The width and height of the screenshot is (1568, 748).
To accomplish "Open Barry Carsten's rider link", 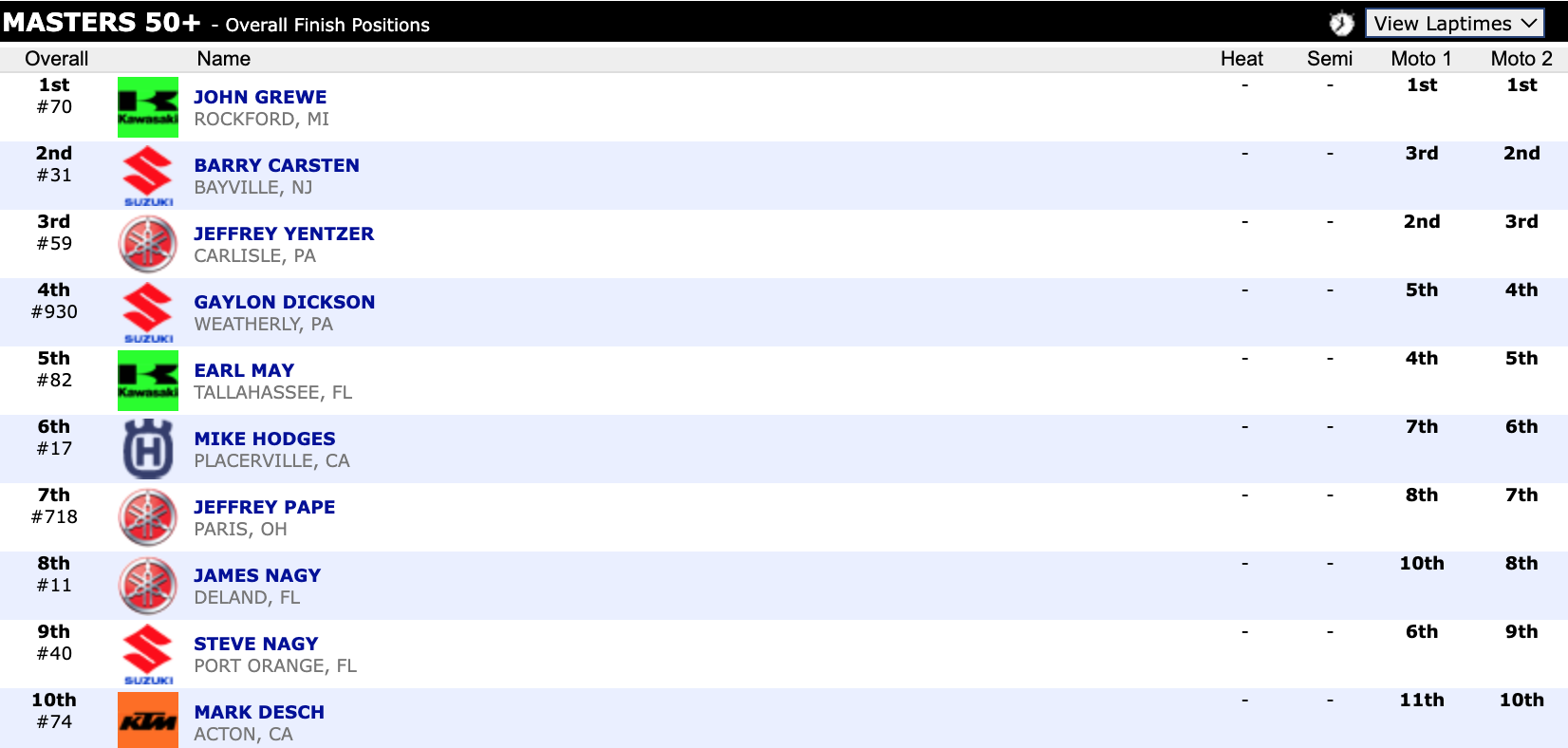I will click(276, 165).
